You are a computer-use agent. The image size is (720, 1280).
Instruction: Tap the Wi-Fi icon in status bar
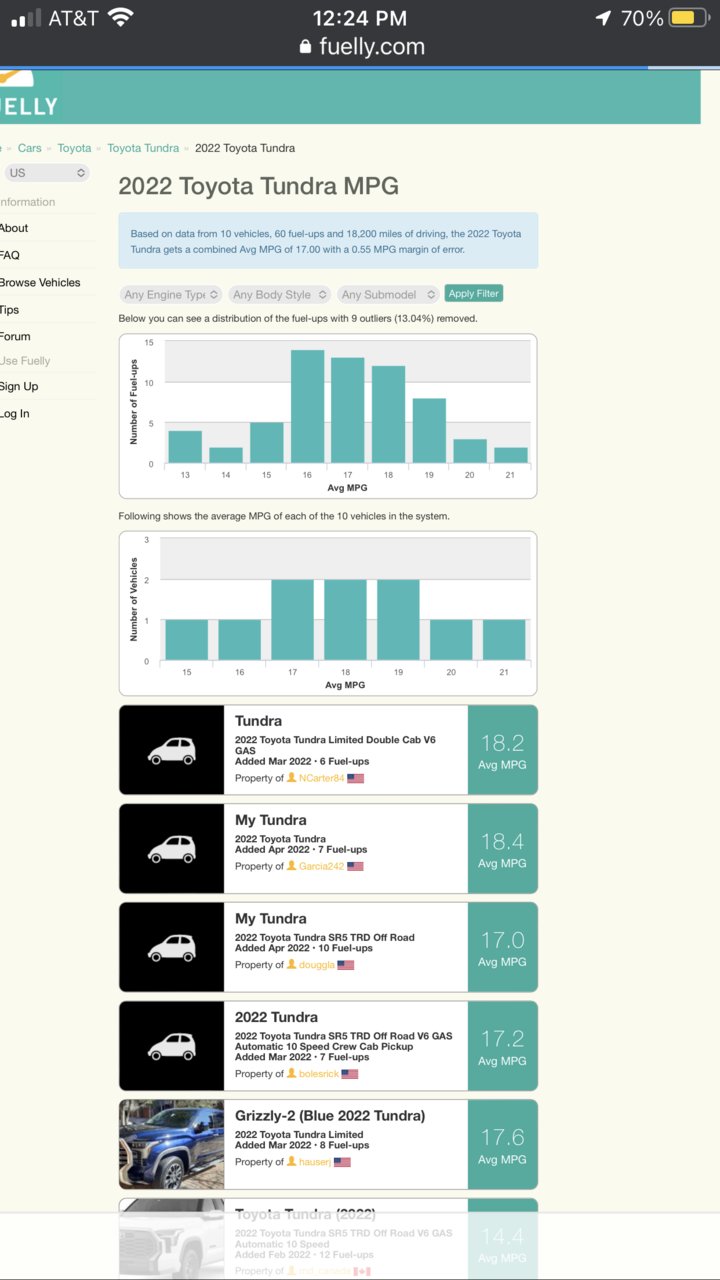click(x=121, y=17)
